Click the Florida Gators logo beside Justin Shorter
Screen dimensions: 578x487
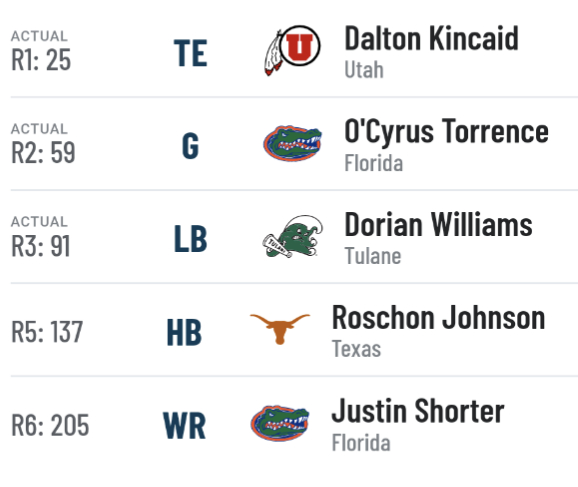click(280, 423)
